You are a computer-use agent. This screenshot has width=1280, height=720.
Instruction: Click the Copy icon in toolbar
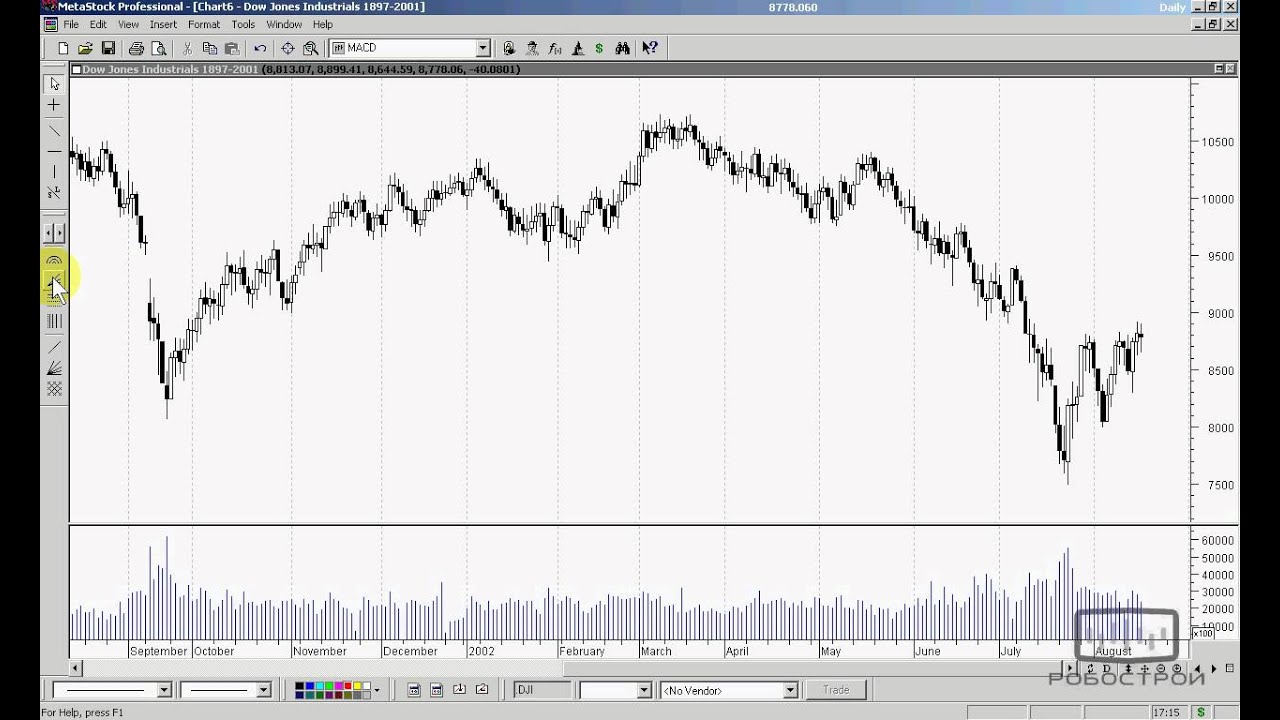coord(209,48)
